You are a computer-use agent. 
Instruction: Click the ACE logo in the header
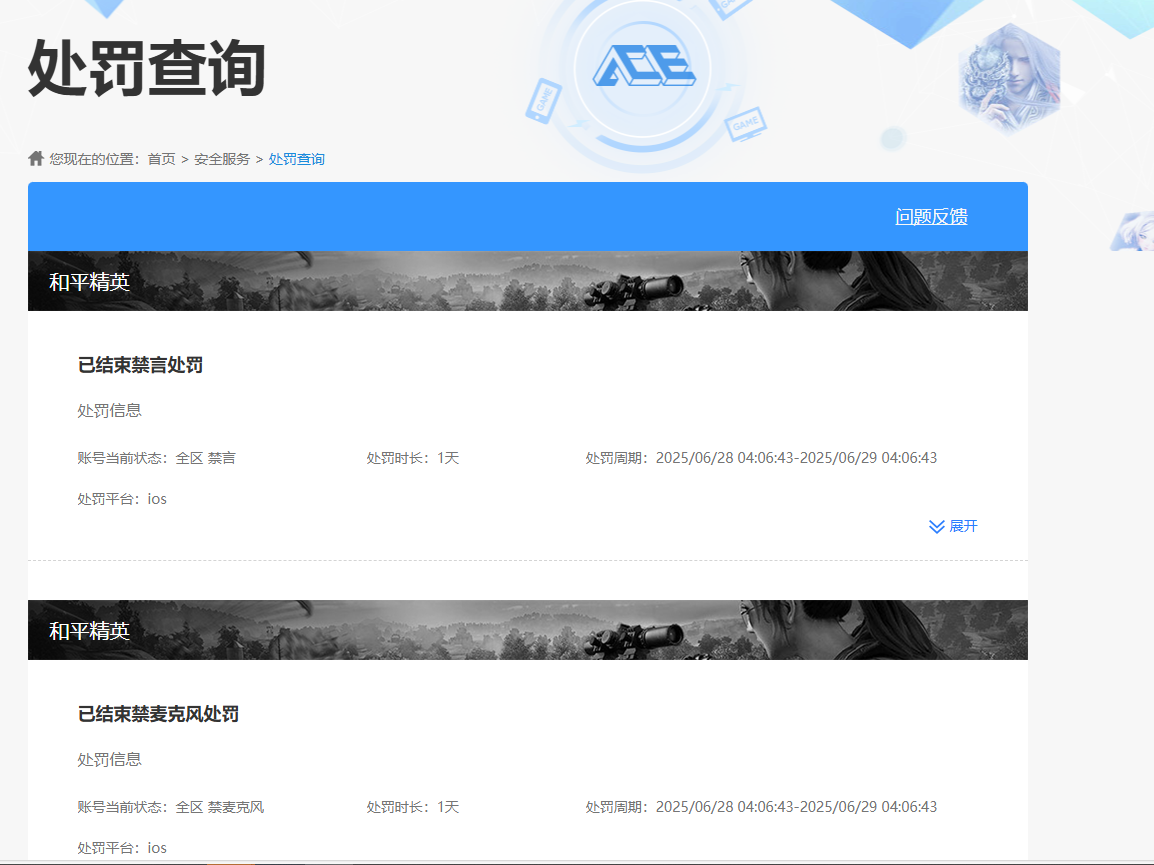pyautogui.click(x=643, y=67)
